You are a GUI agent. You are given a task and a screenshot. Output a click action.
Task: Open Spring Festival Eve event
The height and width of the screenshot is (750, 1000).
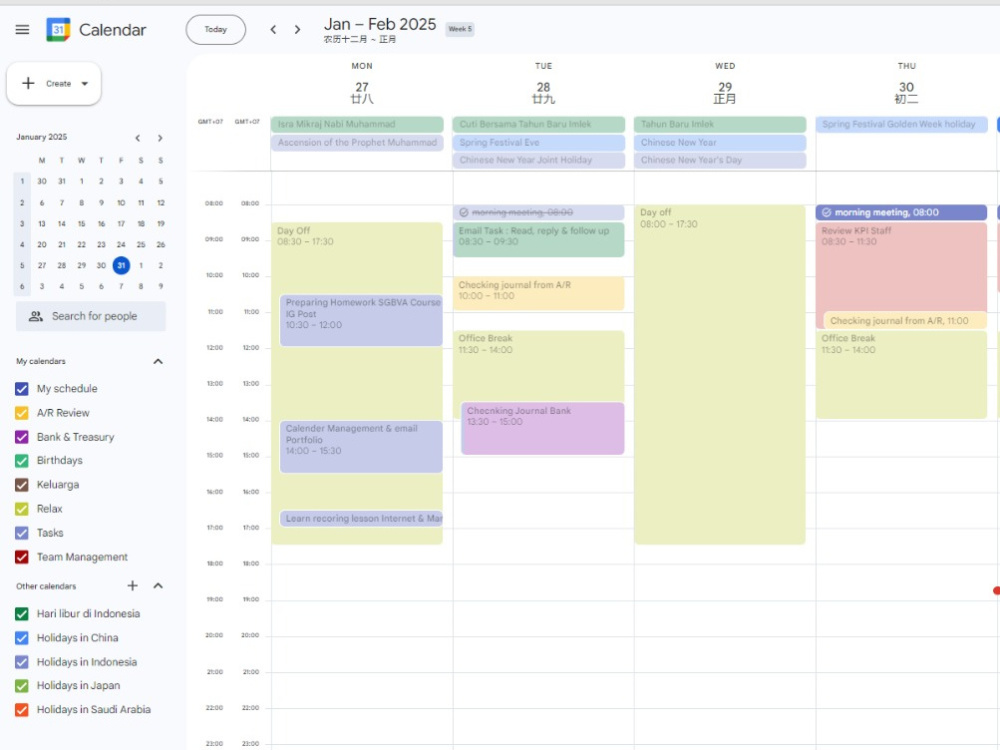tap(539, 142)
